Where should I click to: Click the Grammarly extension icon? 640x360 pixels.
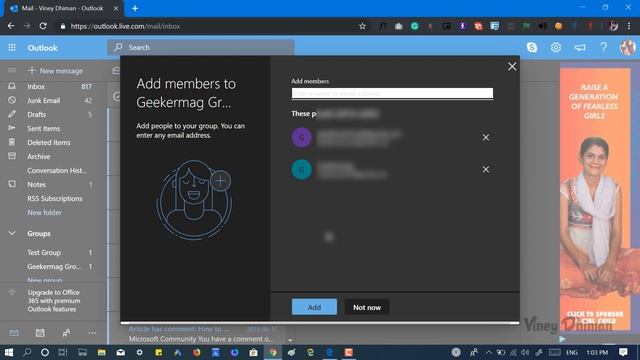point(415,26)
